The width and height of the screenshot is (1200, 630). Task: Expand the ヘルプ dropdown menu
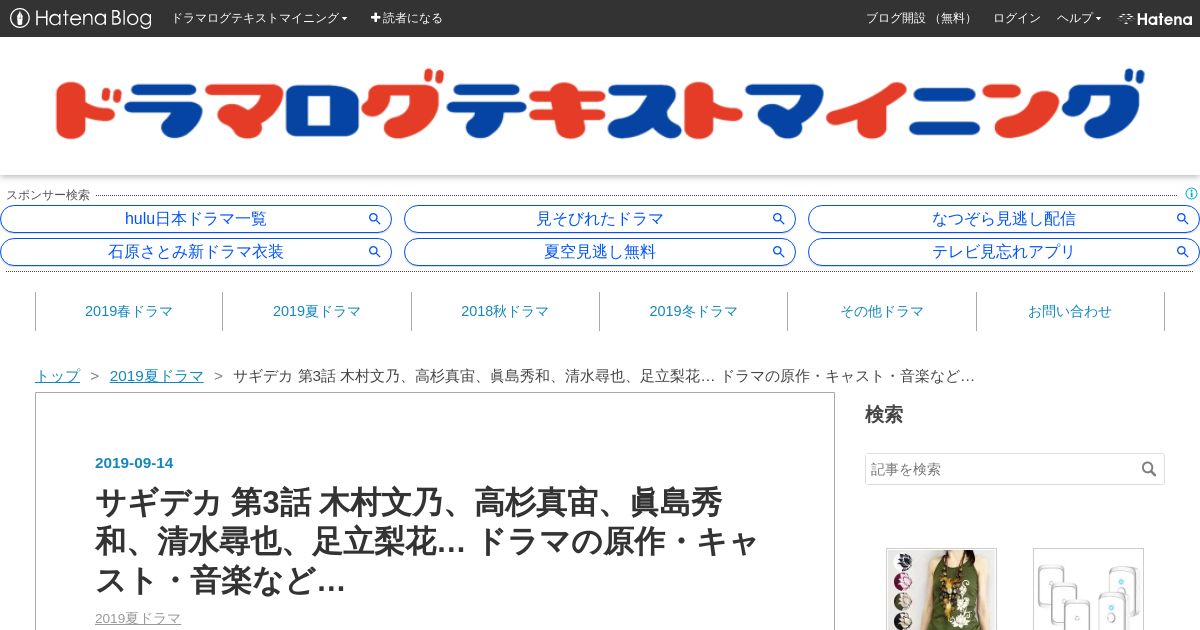pos(1079,18)
